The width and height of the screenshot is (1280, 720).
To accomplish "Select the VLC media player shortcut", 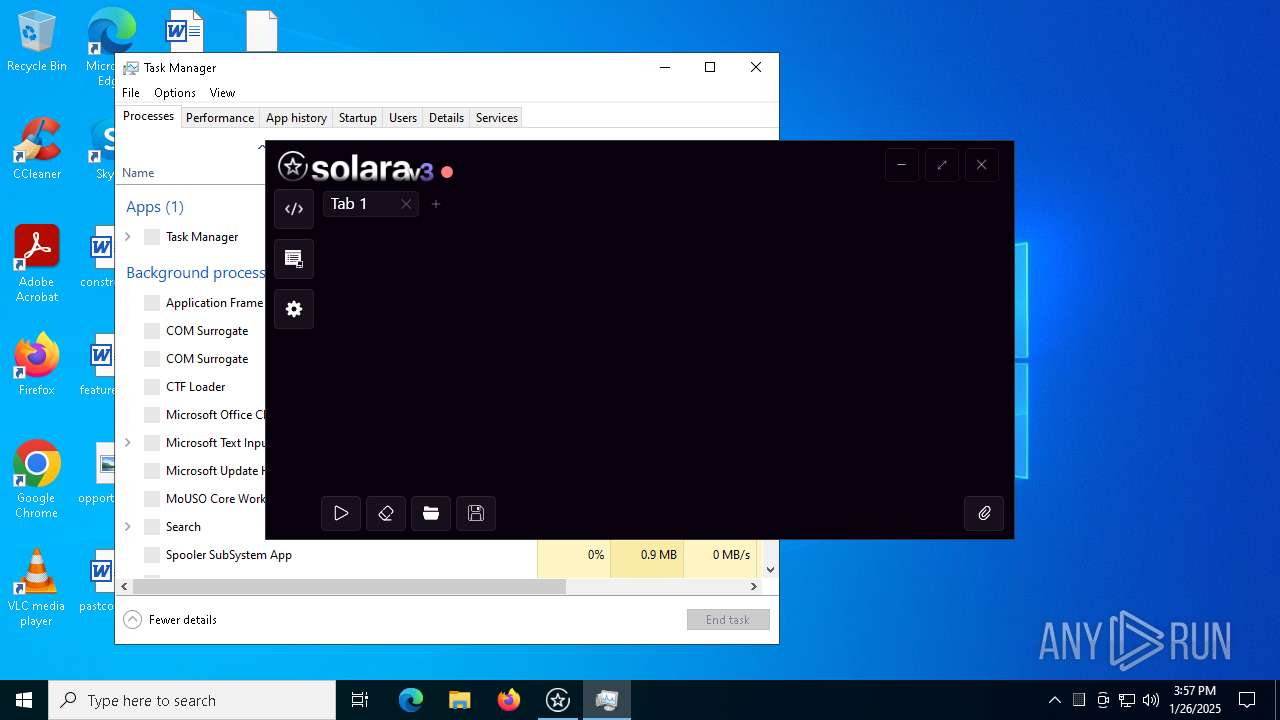I will 37,588.
